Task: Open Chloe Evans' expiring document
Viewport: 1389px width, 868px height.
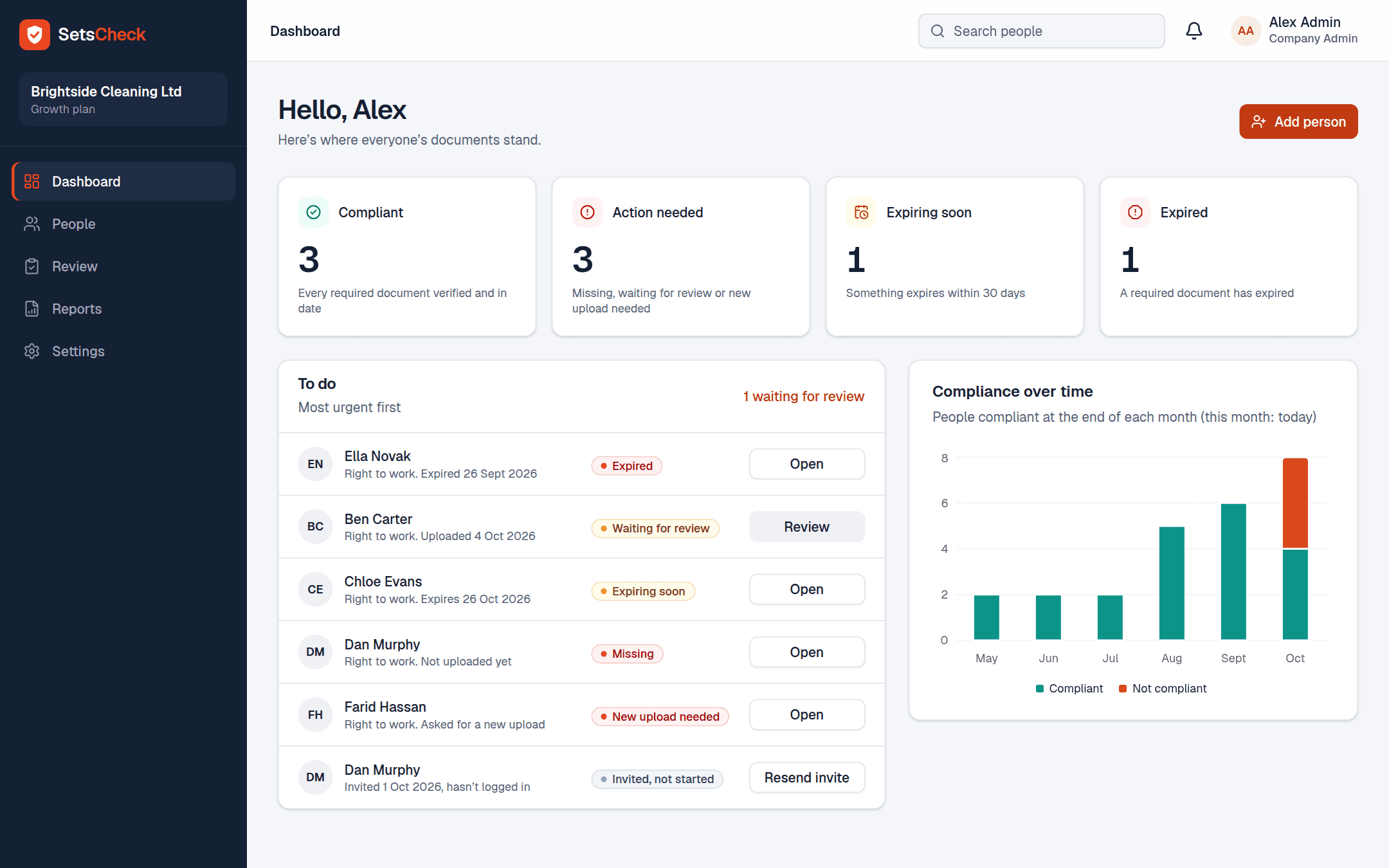Action: 807,590
